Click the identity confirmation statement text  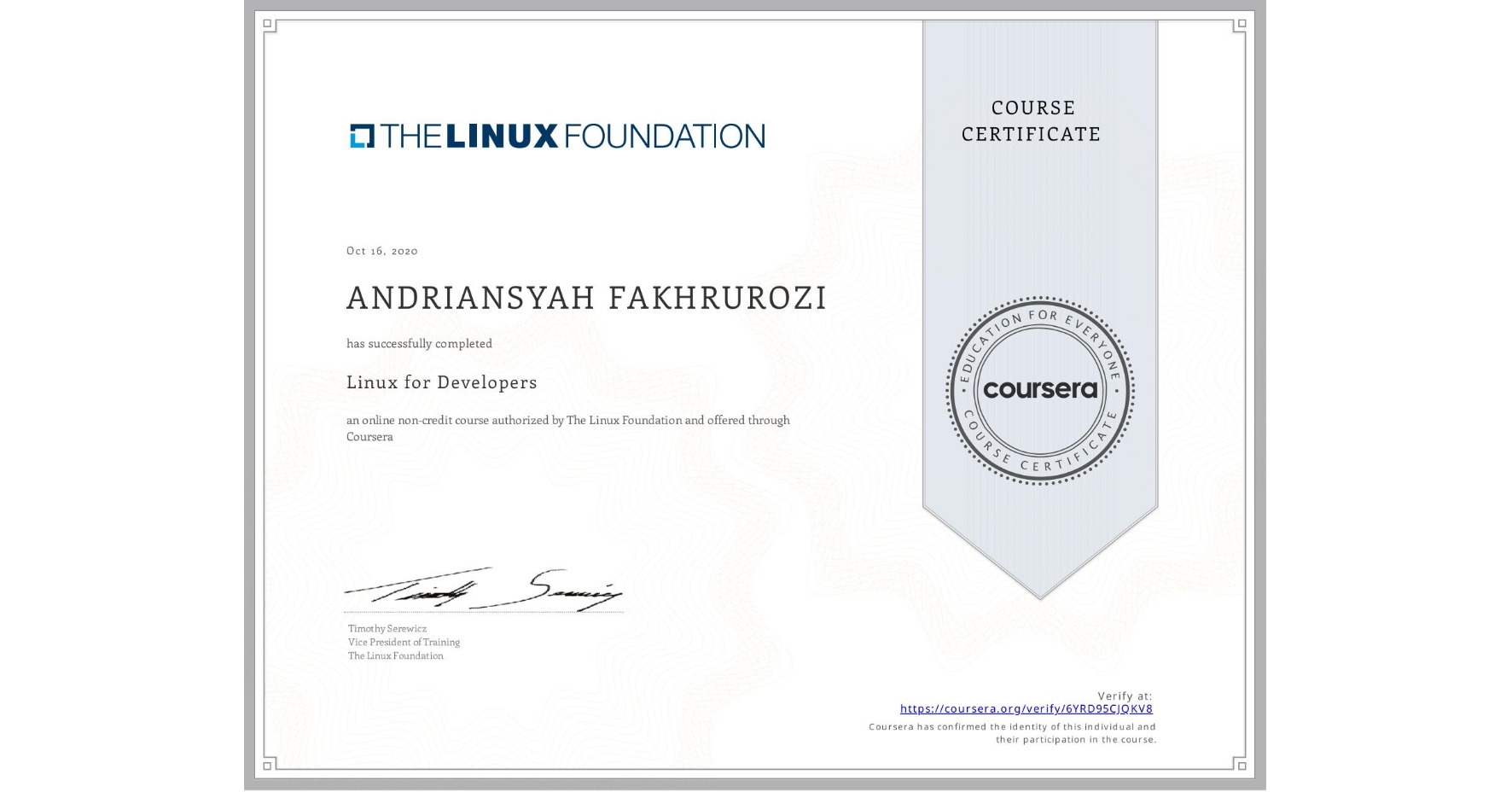tap(1011, 732)
